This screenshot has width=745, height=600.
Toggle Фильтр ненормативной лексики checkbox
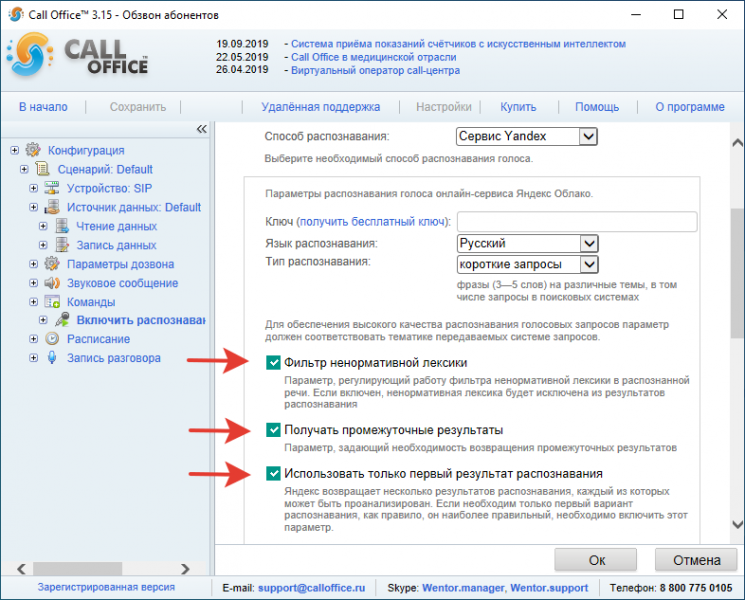click(273, 363)
